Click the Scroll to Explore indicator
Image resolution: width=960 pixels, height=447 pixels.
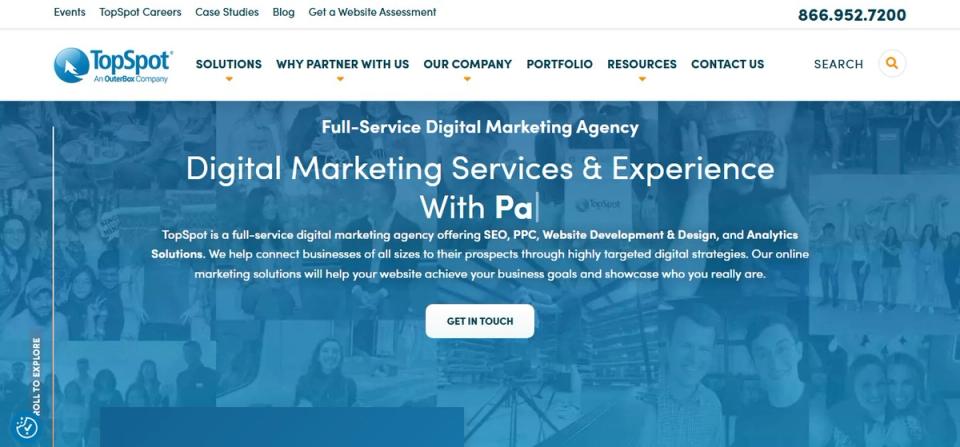coord(36,377)
